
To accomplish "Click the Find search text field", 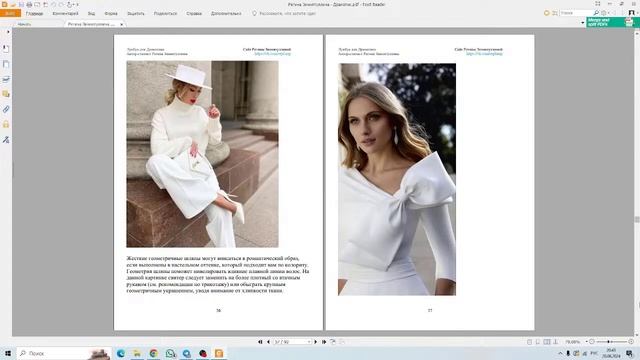I will point(576,13).
